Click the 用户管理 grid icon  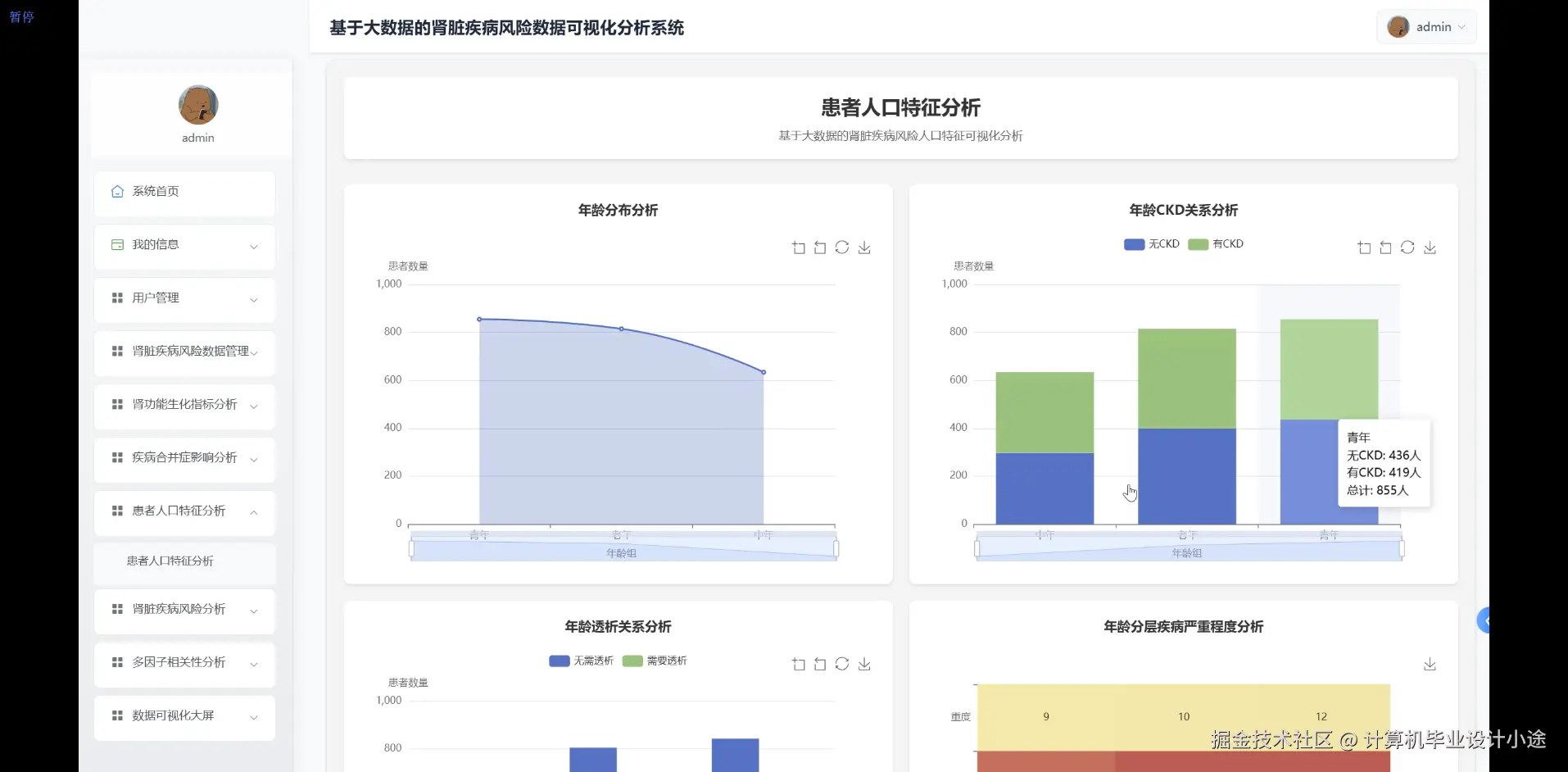pyautogui.click(x=117, y=297)
